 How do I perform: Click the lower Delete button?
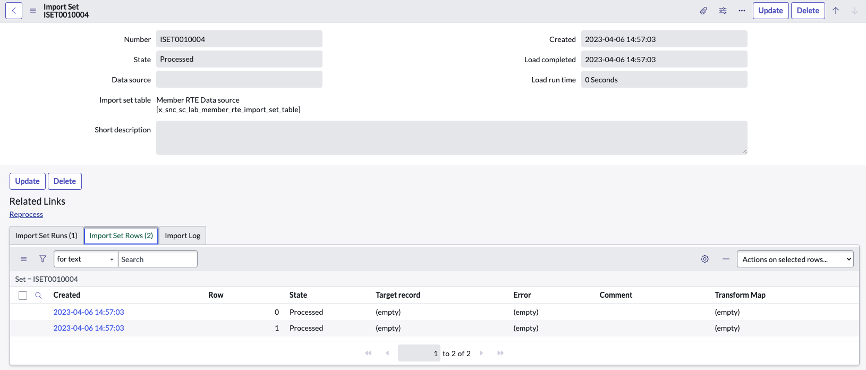pyautogui.click(x=65, y=181)
